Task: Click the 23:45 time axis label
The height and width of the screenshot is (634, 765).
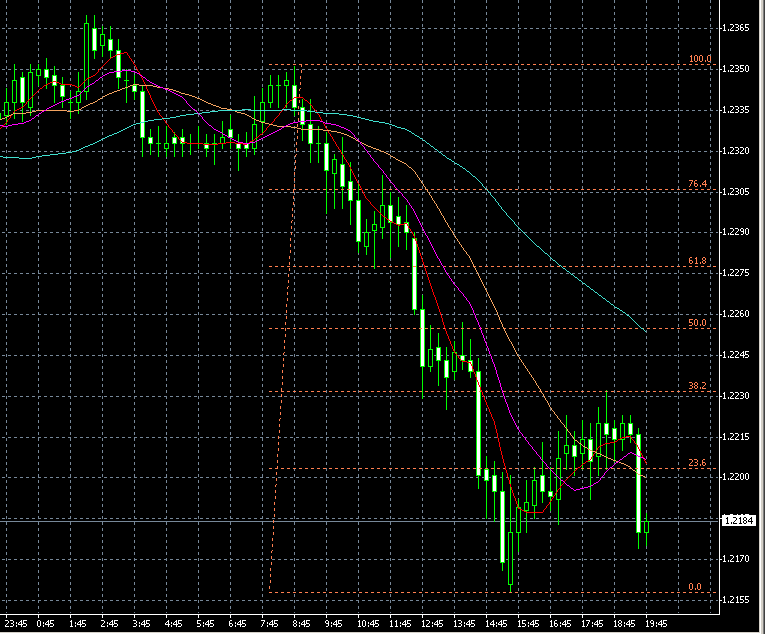Action: (16, 624)
